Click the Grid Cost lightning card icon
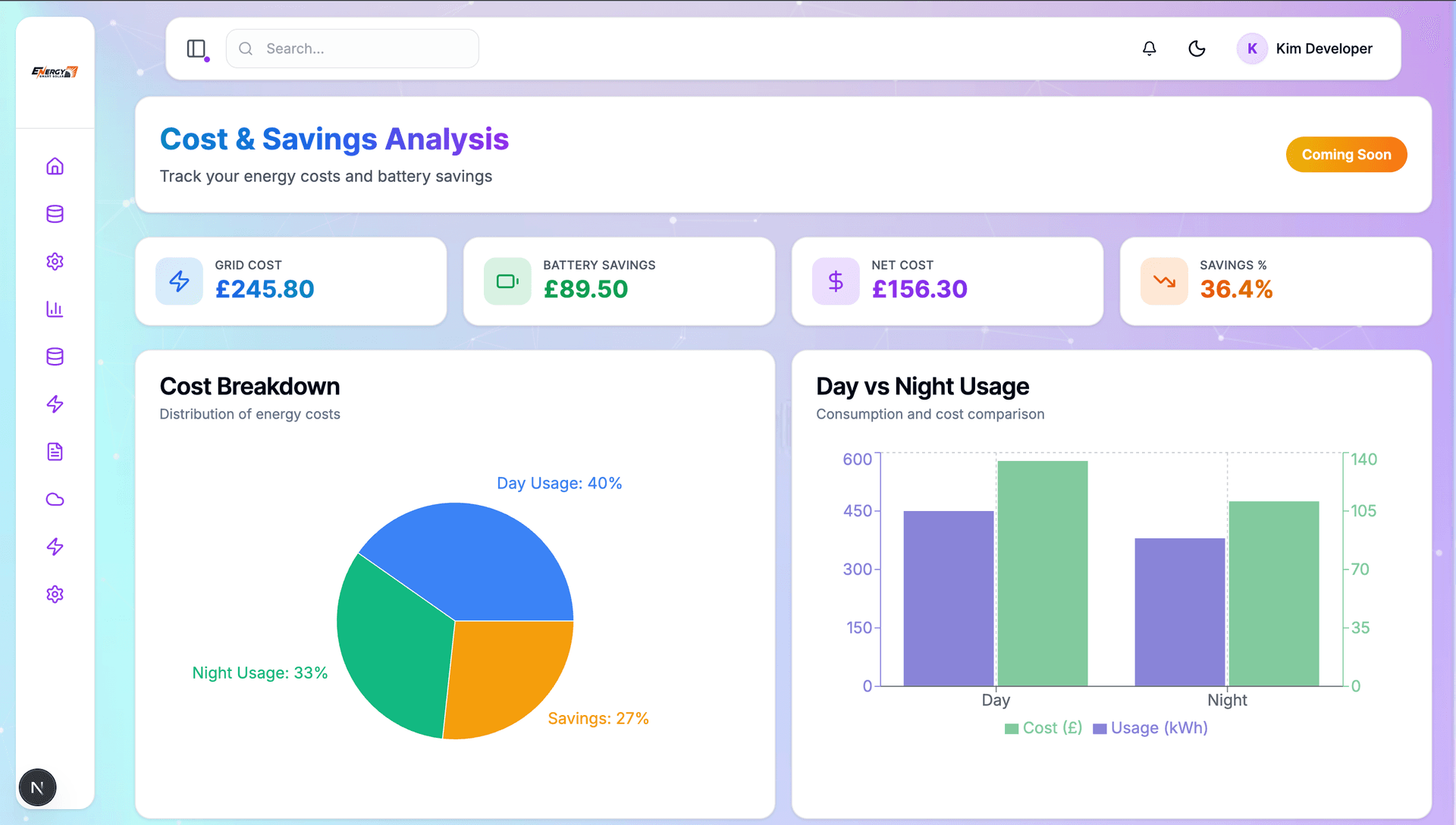1456x825 pixels. [179, 281]
